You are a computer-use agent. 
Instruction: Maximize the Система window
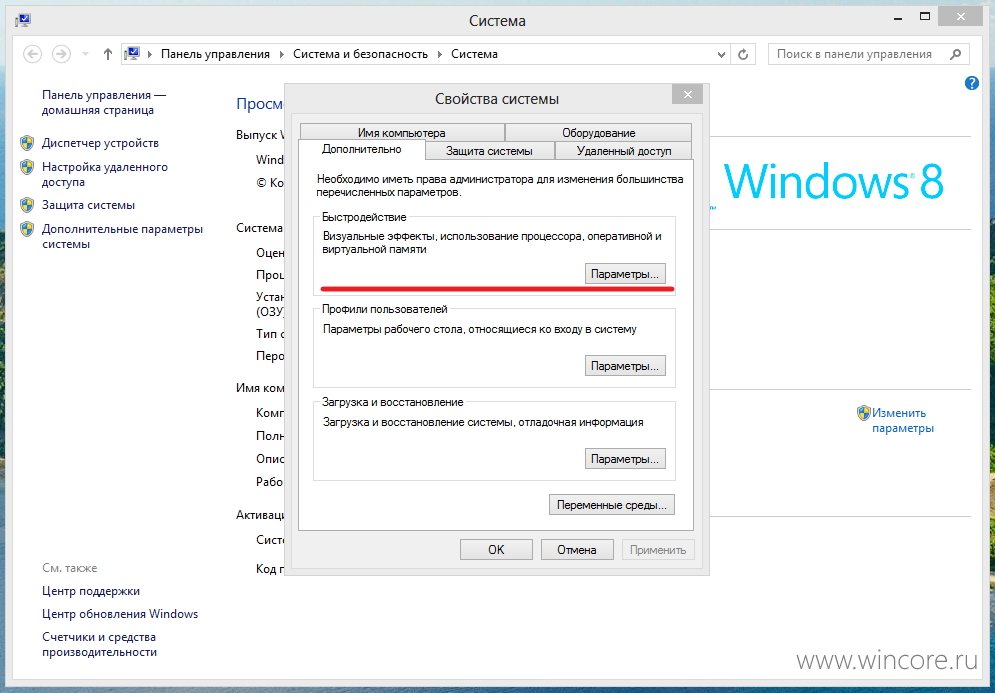tap(925, 17)
